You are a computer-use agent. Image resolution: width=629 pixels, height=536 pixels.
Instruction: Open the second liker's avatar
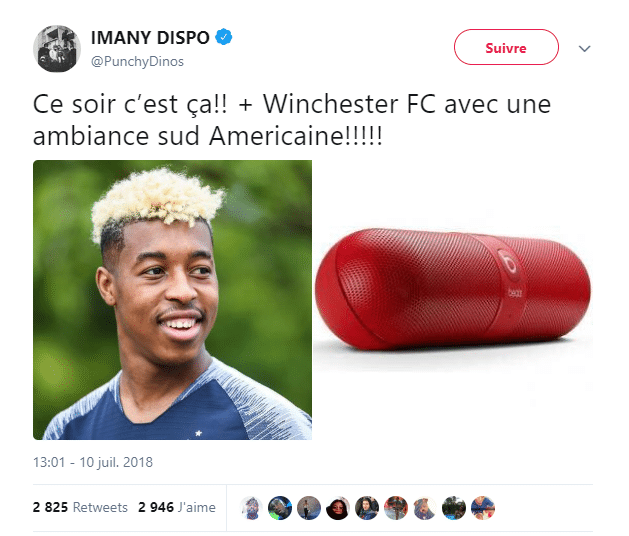(280, 508)
